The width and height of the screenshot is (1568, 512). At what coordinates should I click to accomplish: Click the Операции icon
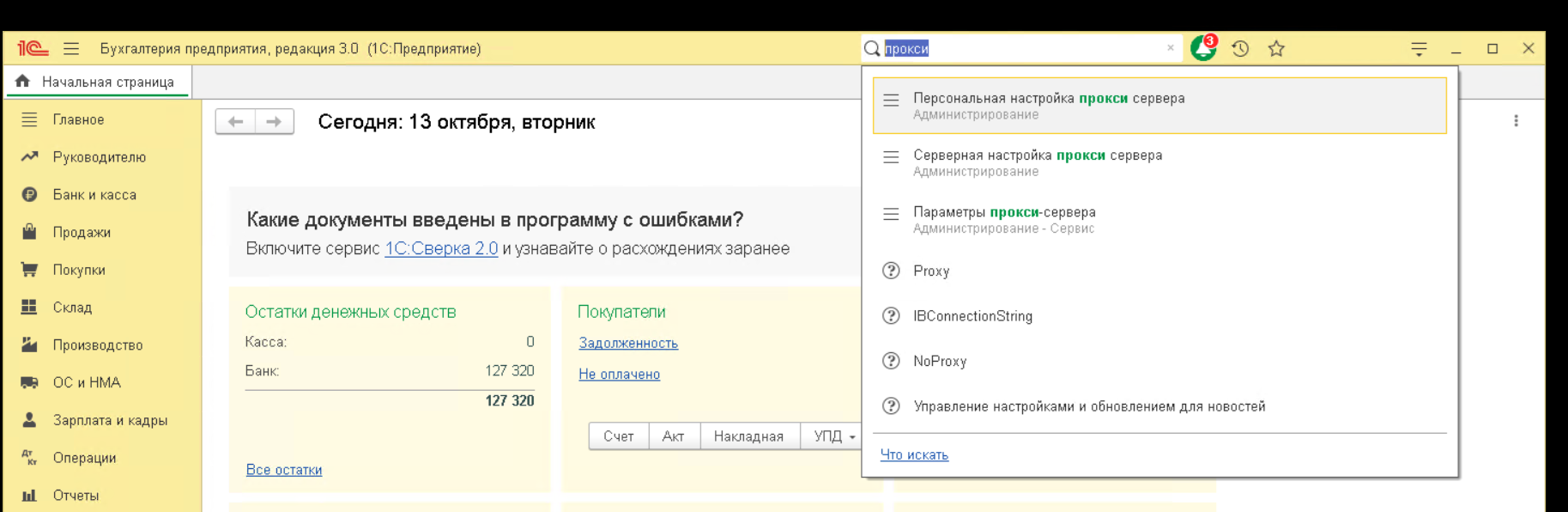click(29, 458)
